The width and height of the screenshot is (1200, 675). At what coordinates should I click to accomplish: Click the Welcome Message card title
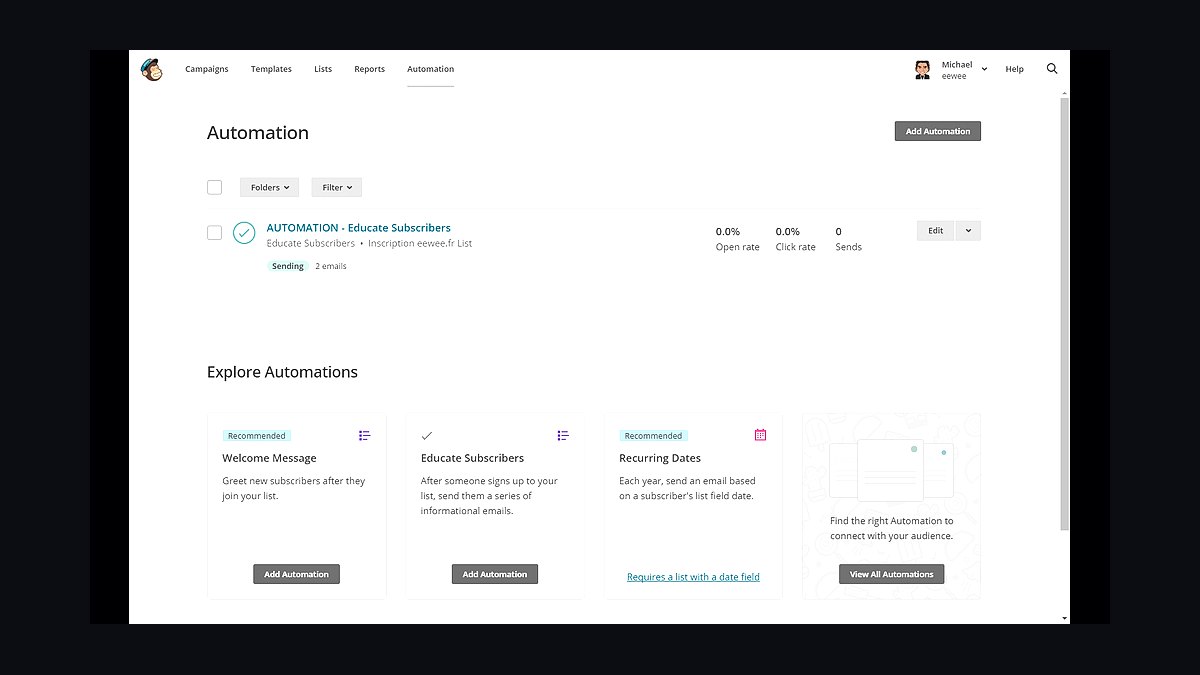click(x=269, y=458)
